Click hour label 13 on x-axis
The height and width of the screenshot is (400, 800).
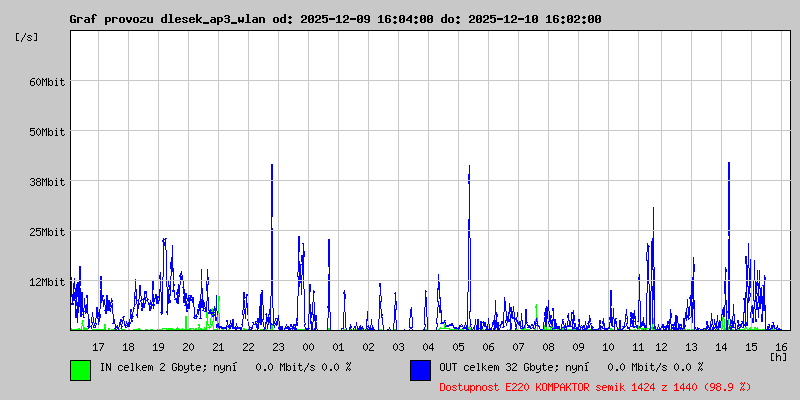point(691,347)
